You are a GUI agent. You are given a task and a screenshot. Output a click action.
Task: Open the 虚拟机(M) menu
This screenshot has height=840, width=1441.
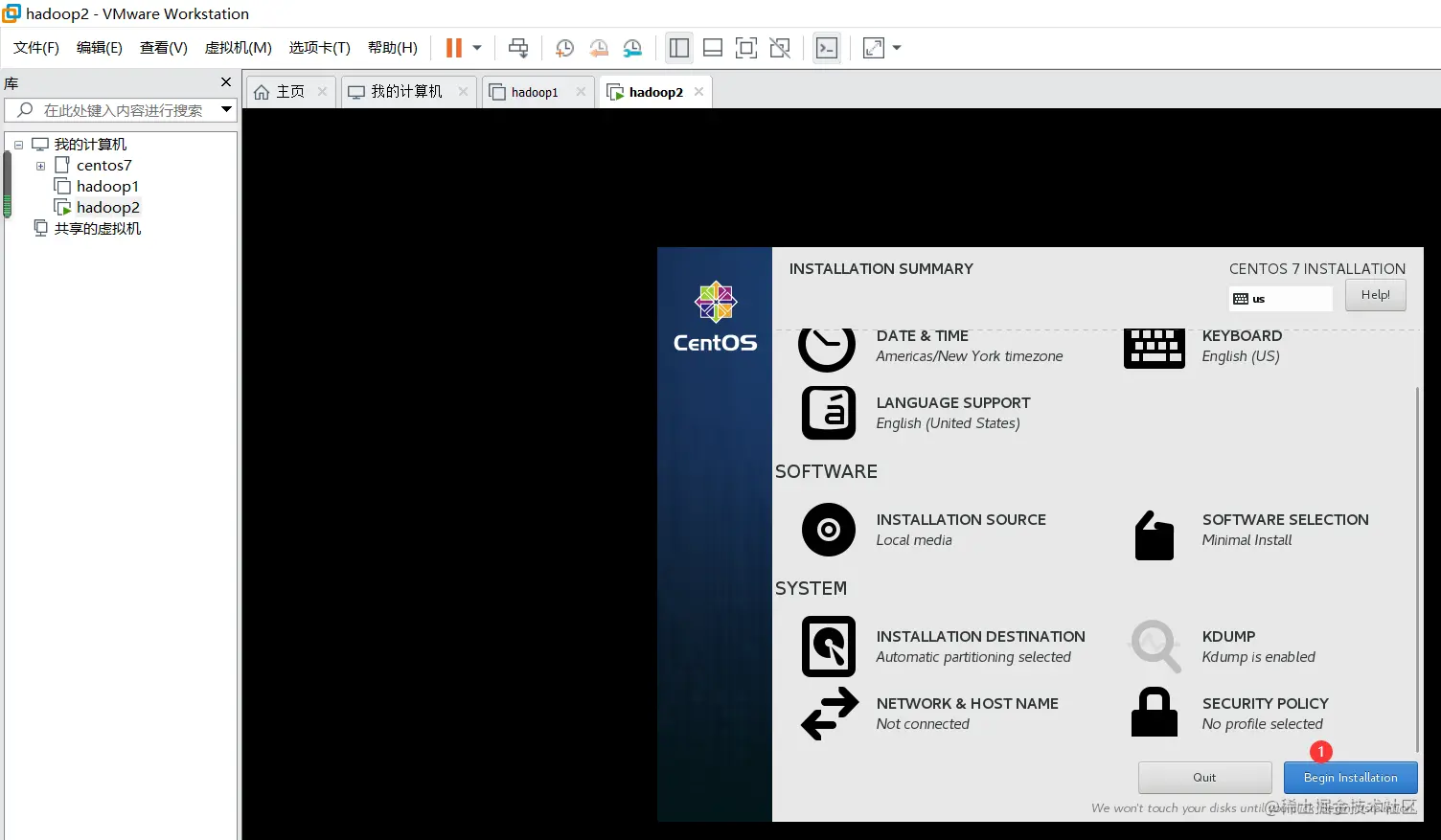tap(239, 48)
